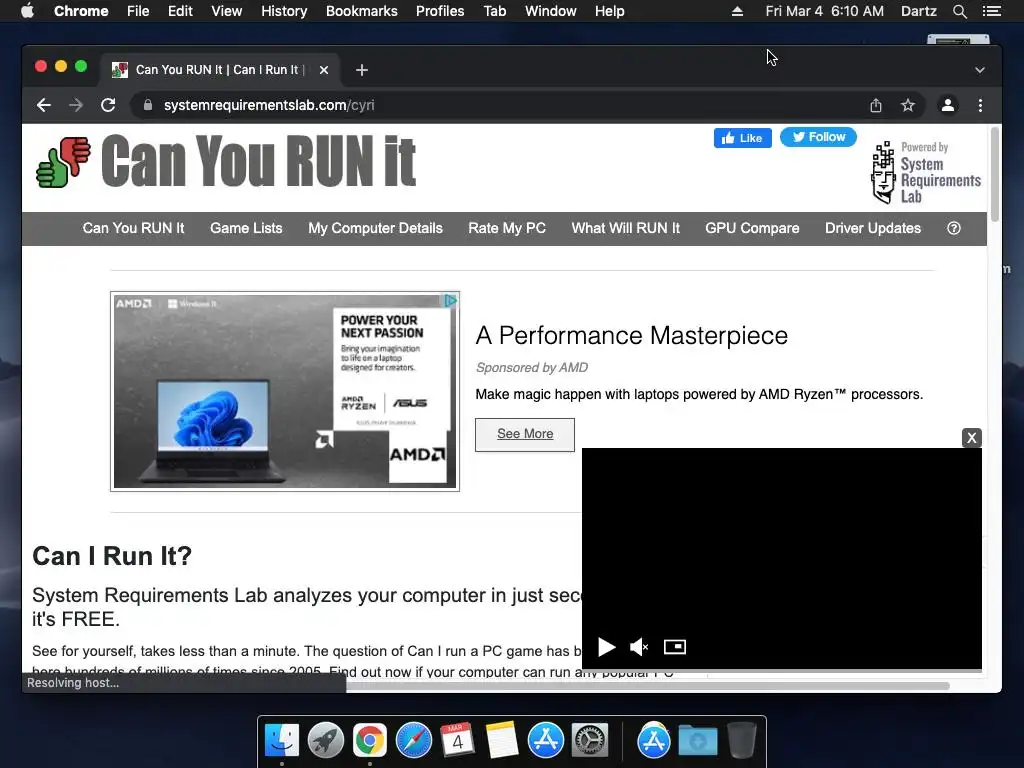
Task: Open the Profiles menu in menu bar
Action: (x=440, y=11)
